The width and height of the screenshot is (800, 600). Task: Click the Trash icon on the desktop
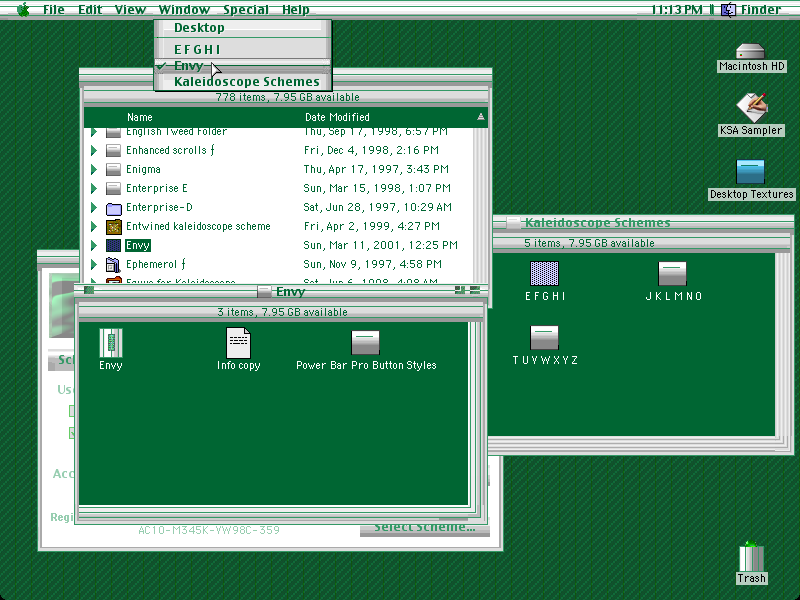click(x=751, y=557)
